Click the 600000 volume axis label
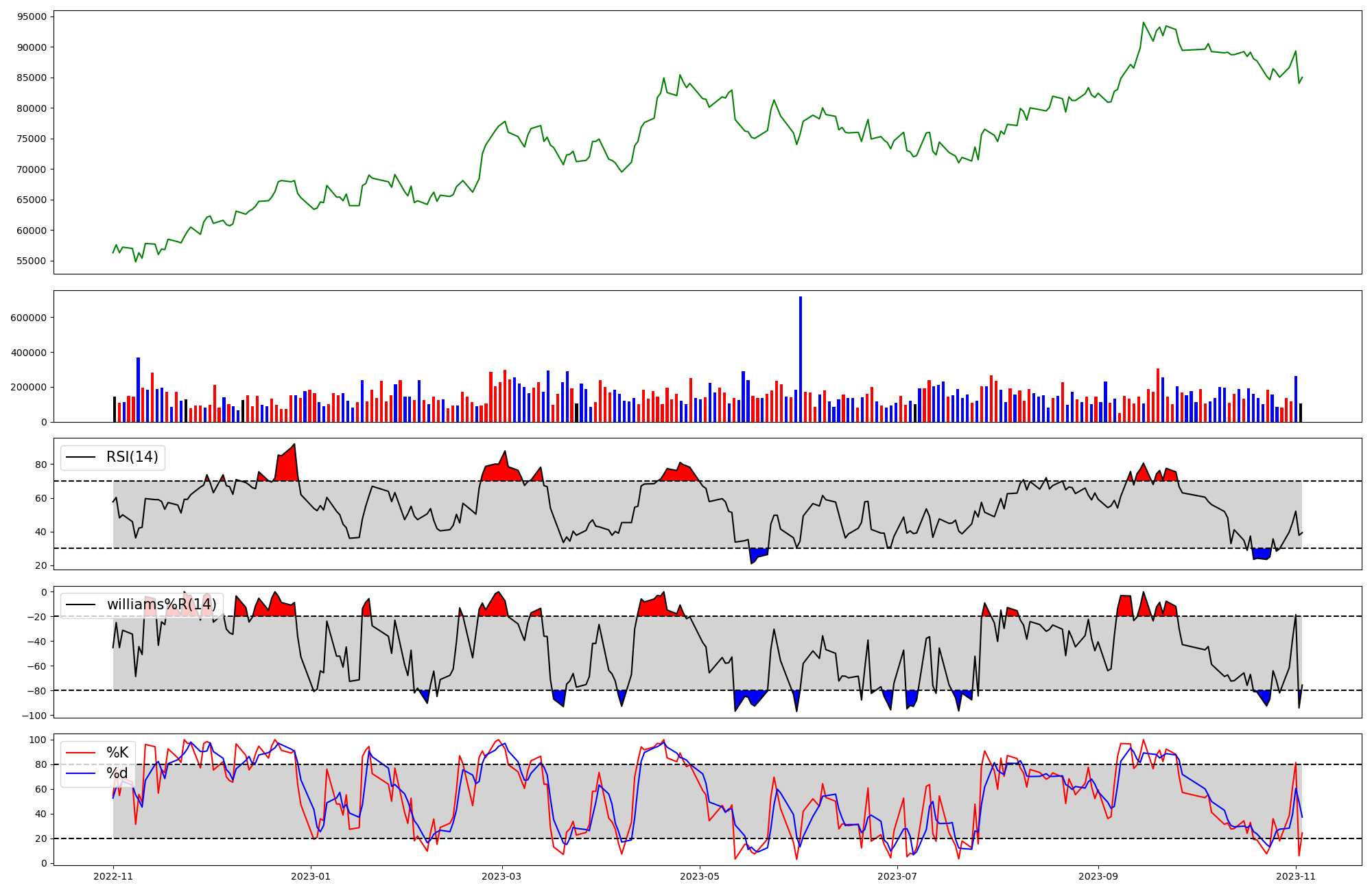 coord(28,318)
